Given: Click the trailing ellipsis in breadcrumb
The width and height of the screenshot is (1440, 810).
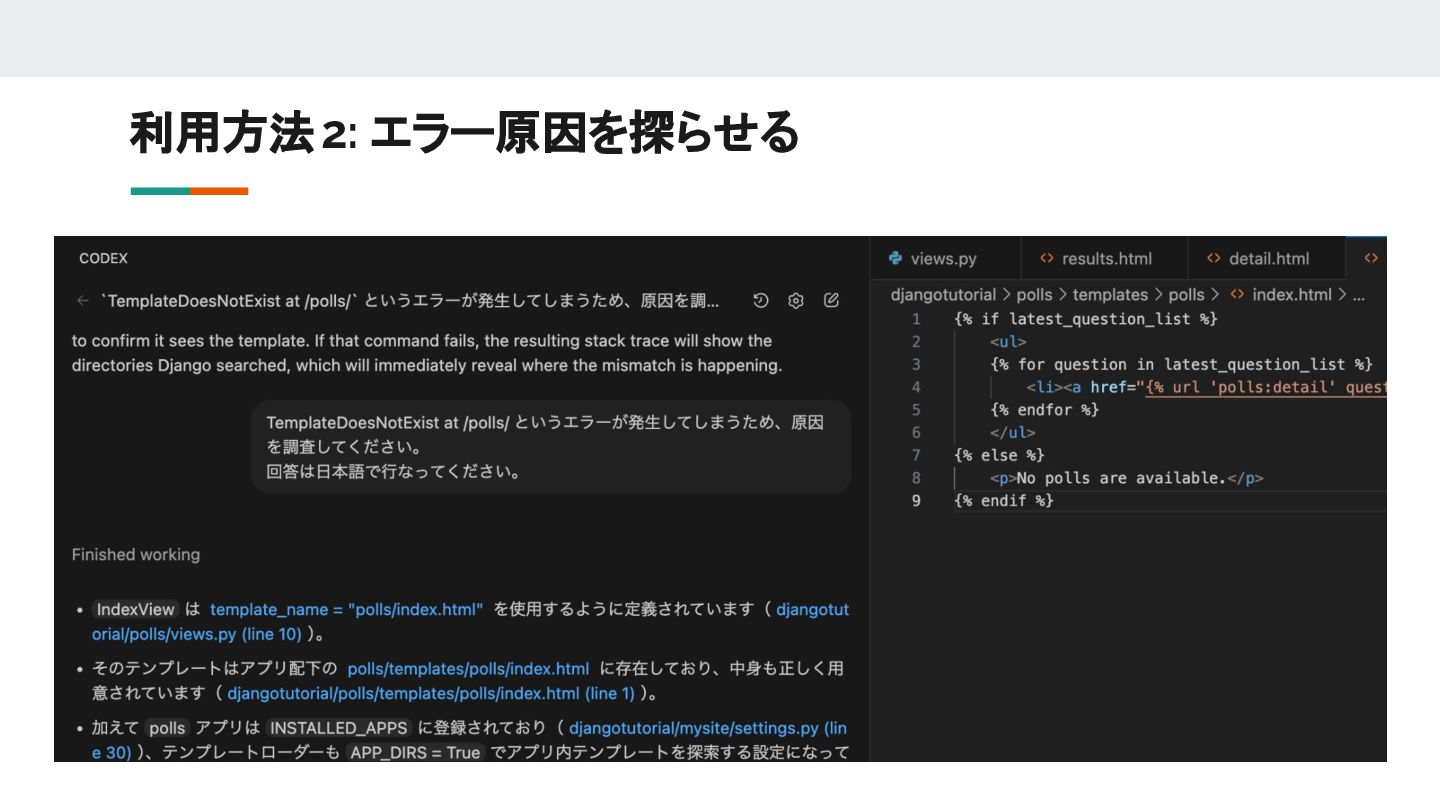Looking at the screenshot, I should [1358, 296].
